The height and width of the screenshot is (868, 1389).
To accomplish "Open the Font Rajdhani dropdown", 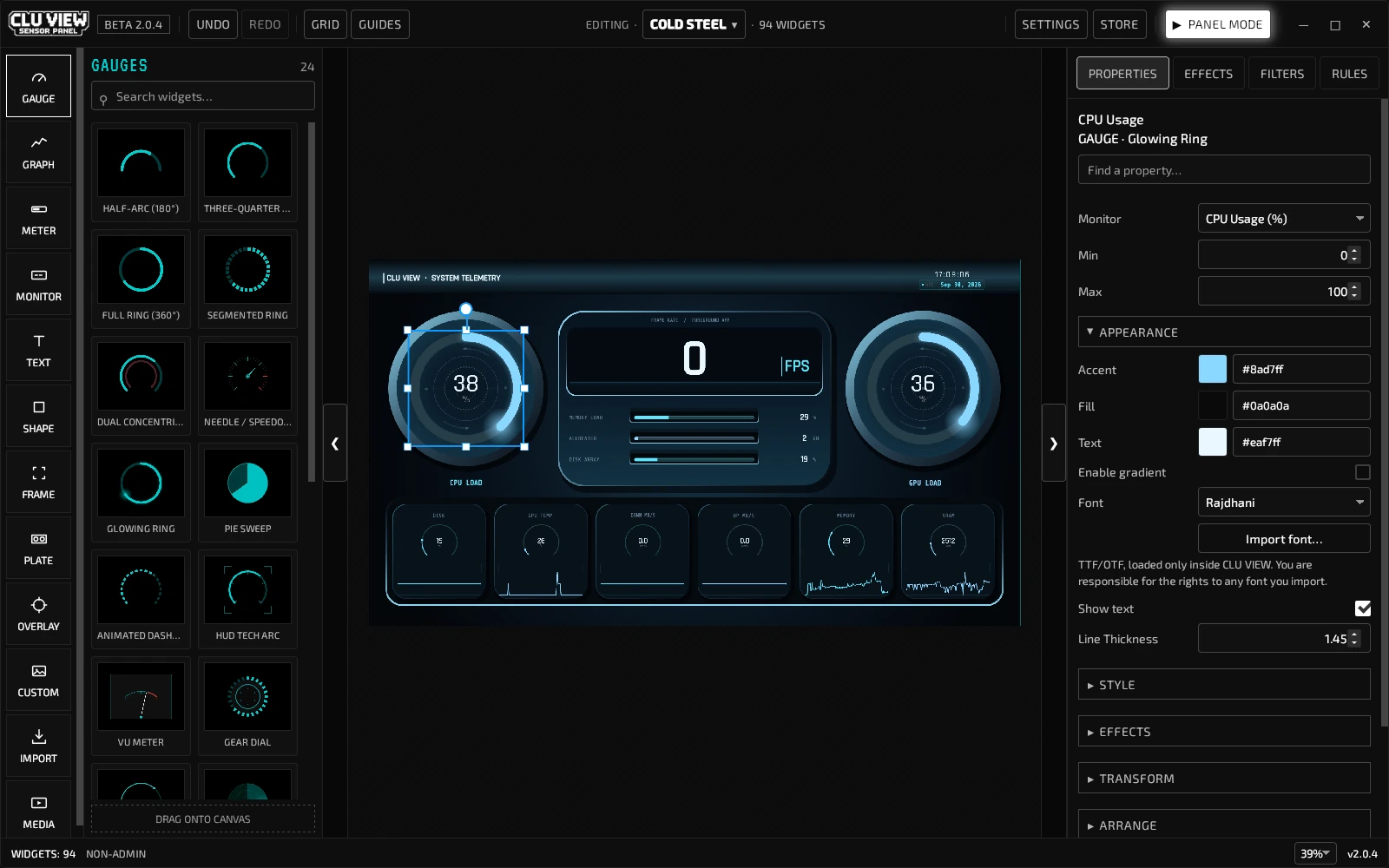I will (x=1284, y=503).
